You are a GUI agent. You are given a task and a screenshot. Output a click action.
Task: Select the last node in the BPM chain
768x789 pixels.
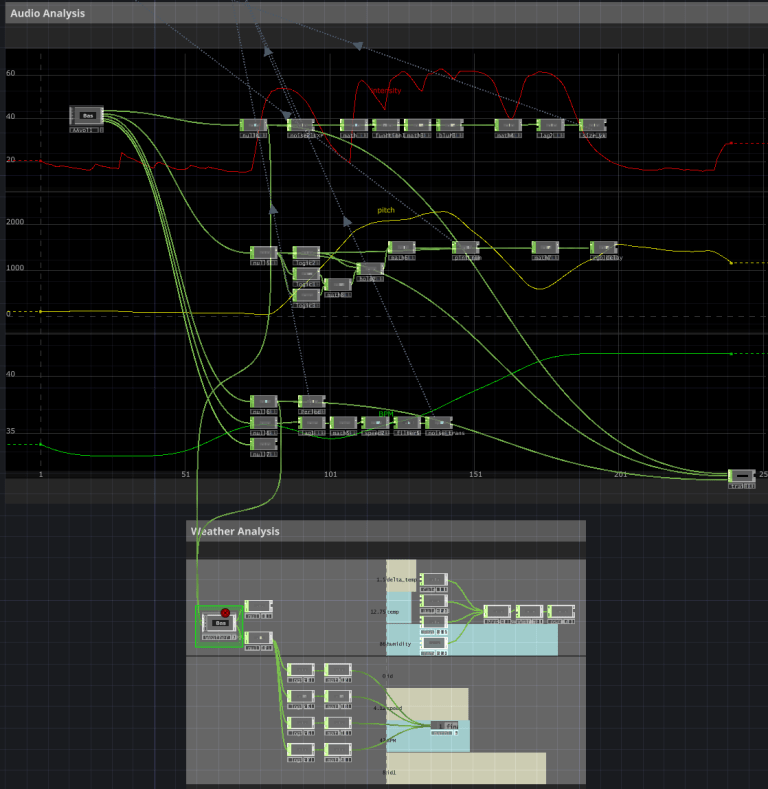(x=439, y=422)
